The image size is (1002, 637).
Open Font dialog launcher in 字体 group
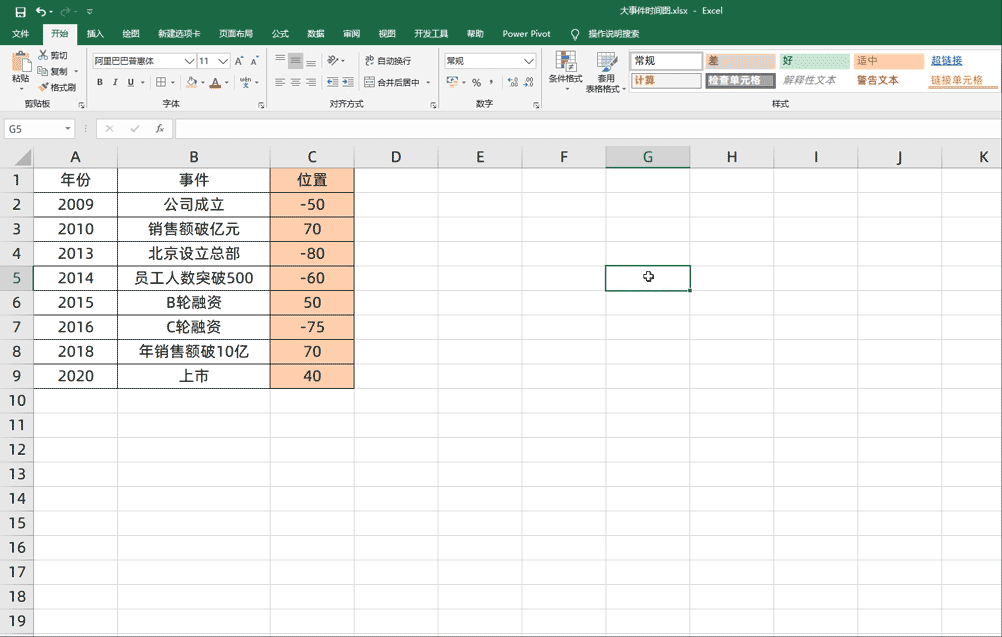[261, 105]
